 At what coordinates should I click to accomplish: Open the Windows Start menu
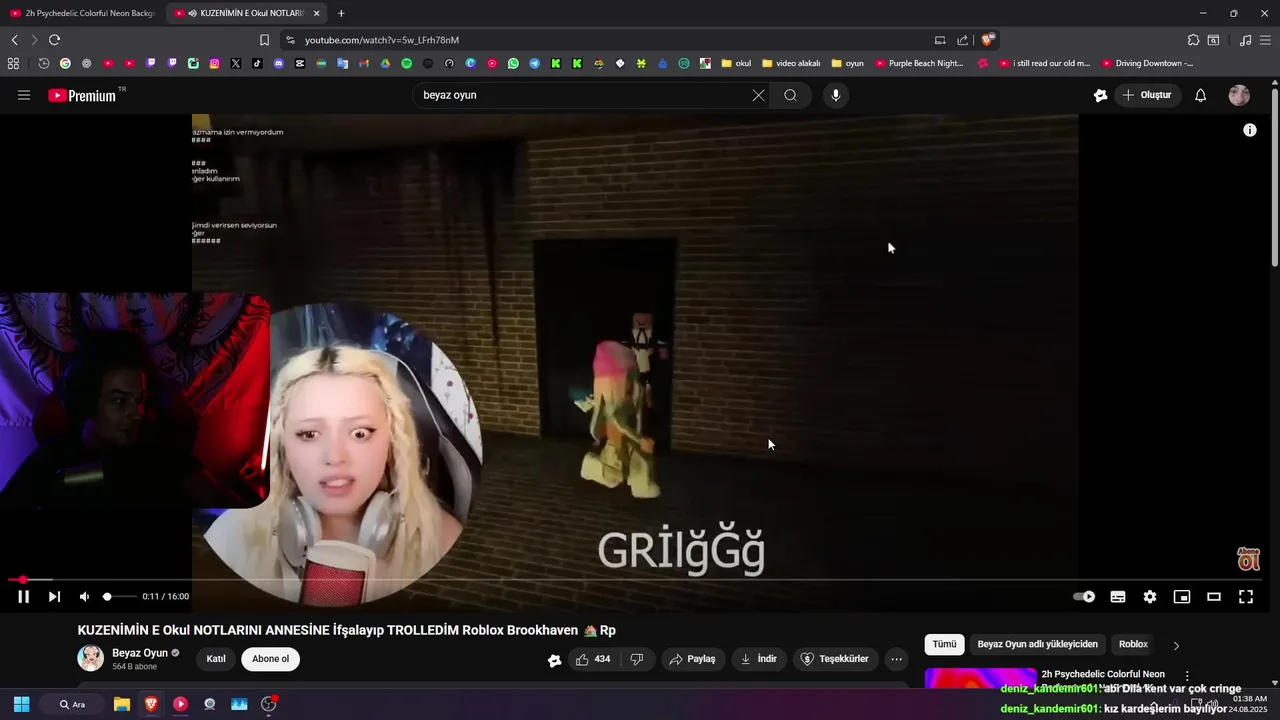click(21, 704)
